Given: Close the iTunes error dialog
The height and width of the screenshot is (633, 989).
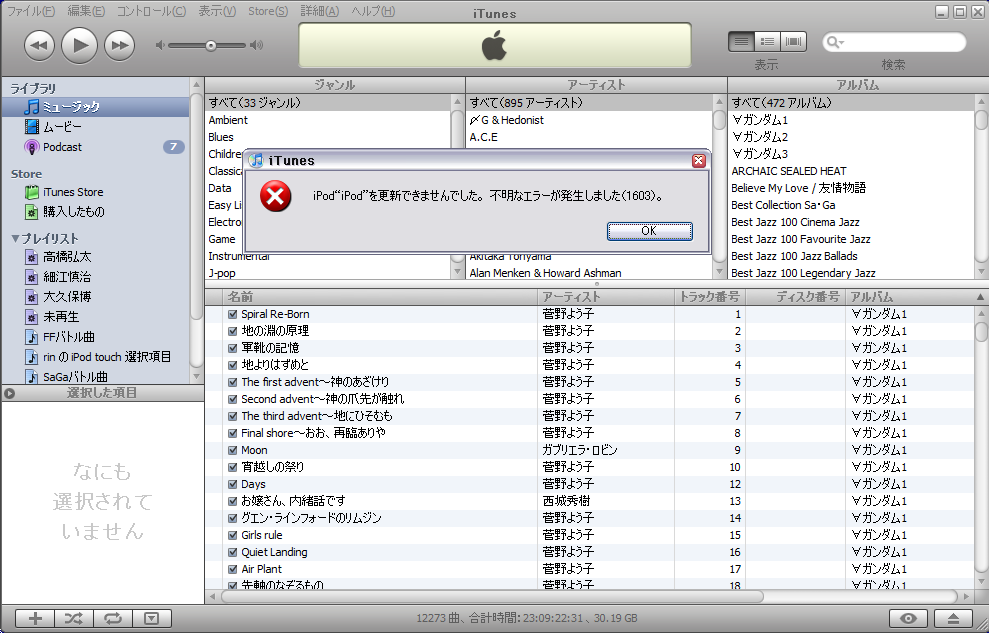Looking at the screenshot, I should click(x=698, y=161).
